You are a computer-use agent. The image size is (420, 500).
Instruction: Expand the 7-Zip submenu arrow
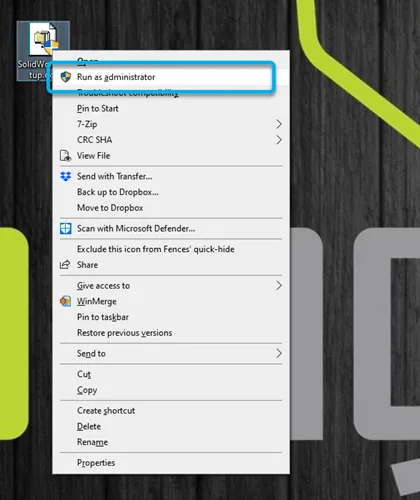pyautogui.click(x=279, y=124)
